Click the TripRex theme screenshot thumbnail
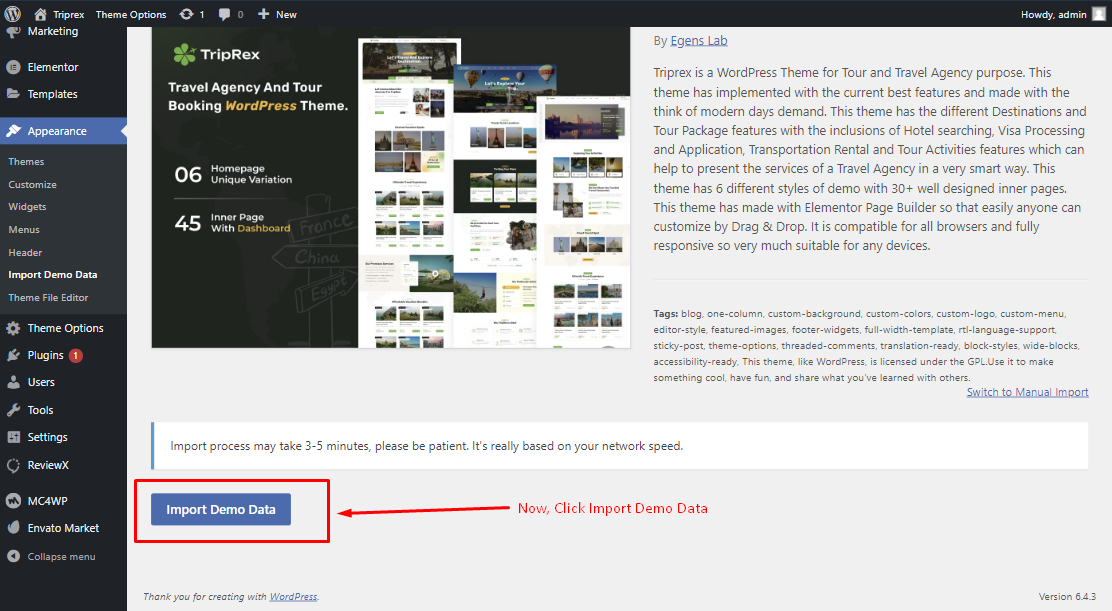This screenshot has width=1112, height=611. tap(391, 188)
